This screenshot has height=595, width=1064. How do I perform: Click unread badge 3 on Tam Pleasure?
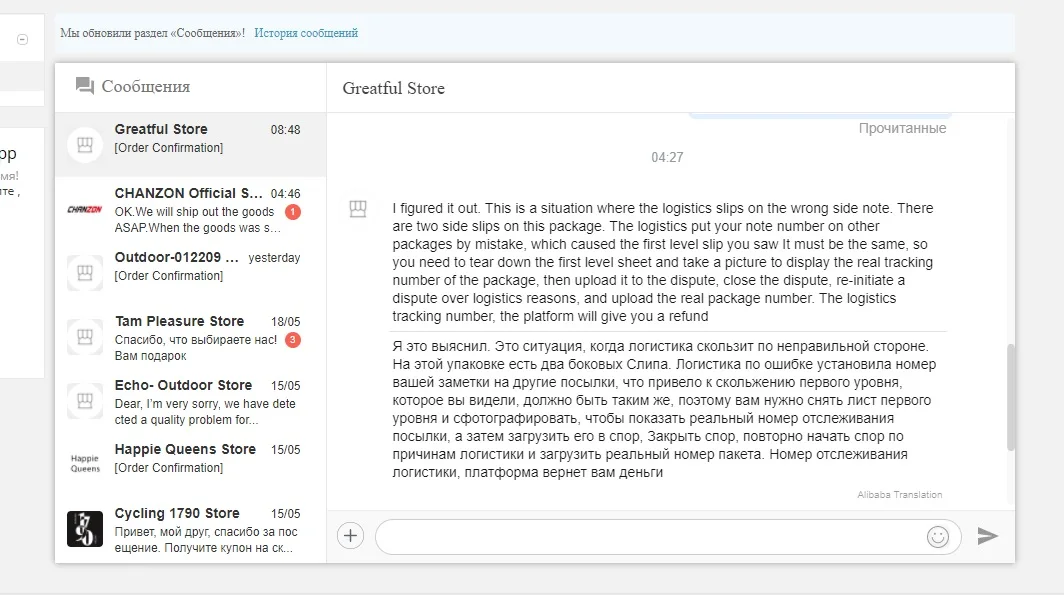click(293, 340)
